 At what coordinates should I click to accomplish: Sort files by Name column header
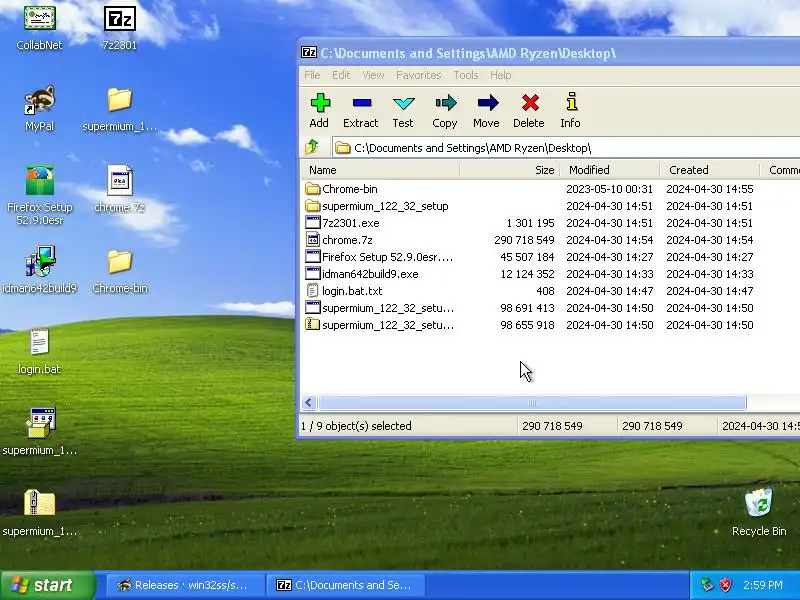(380, 170)
